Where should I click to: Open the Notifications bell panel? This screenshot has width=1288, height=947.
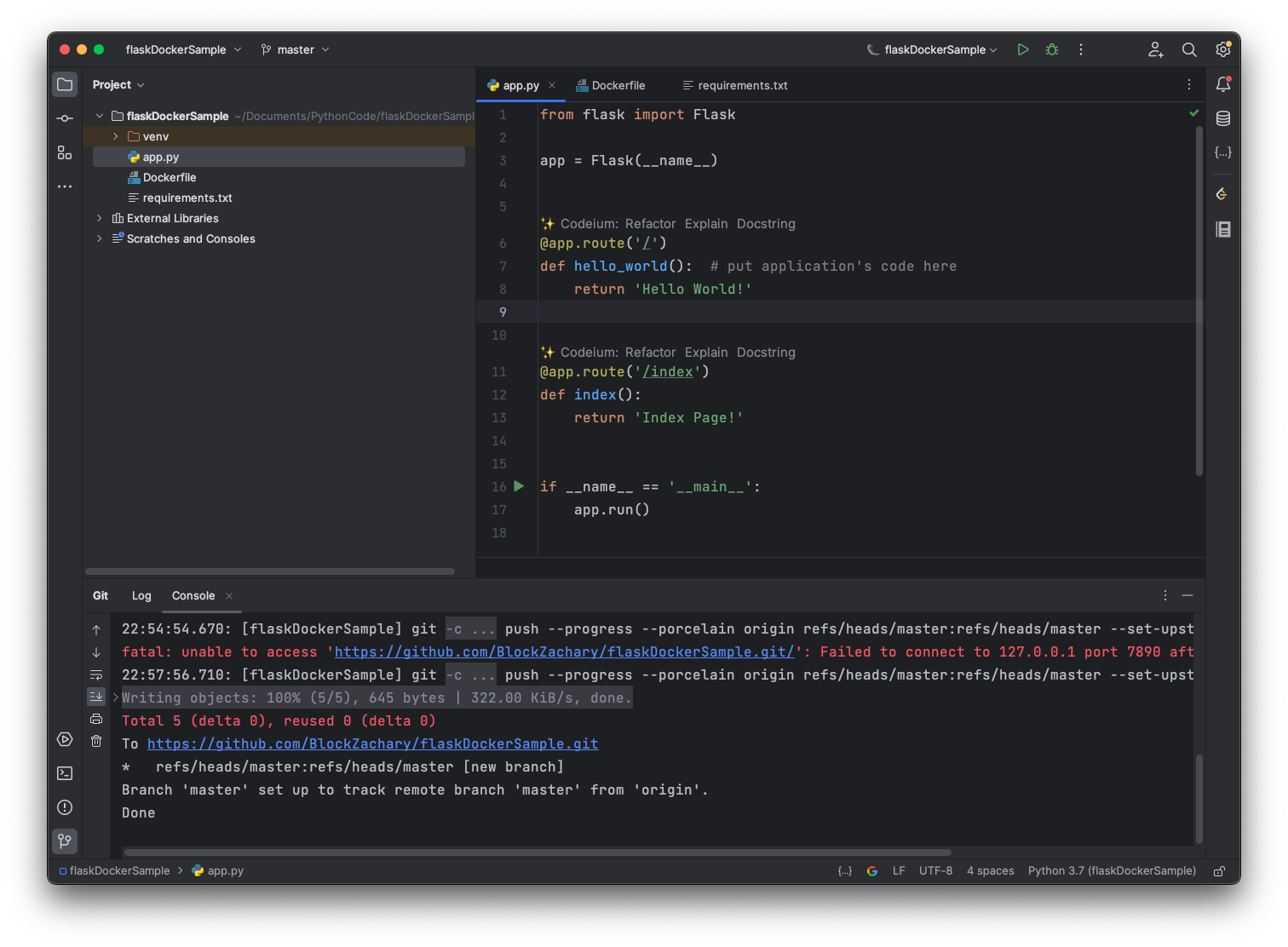1223,84
